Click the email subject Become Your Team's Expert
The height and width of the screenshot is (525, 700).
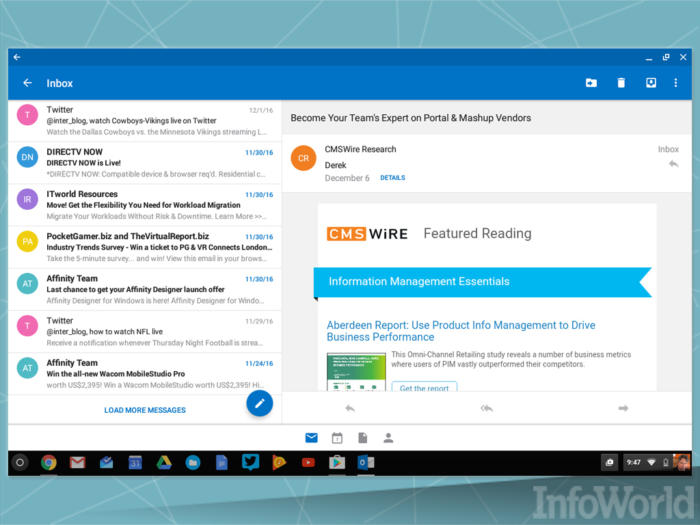point(411,118)
